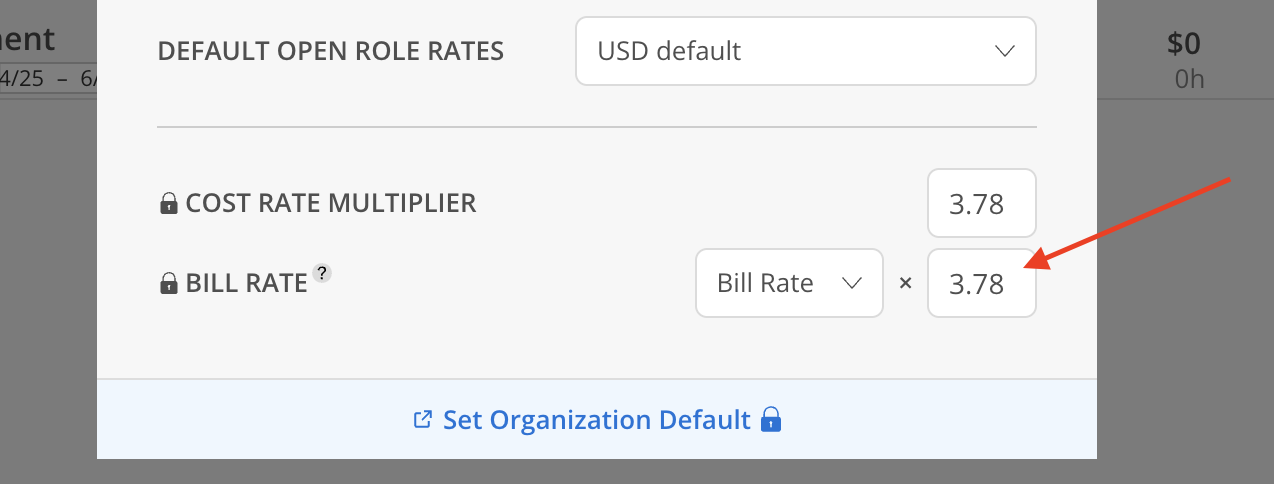Click the Bill Rate label text
Screen dimensions: 1274x484
point(246,283)
